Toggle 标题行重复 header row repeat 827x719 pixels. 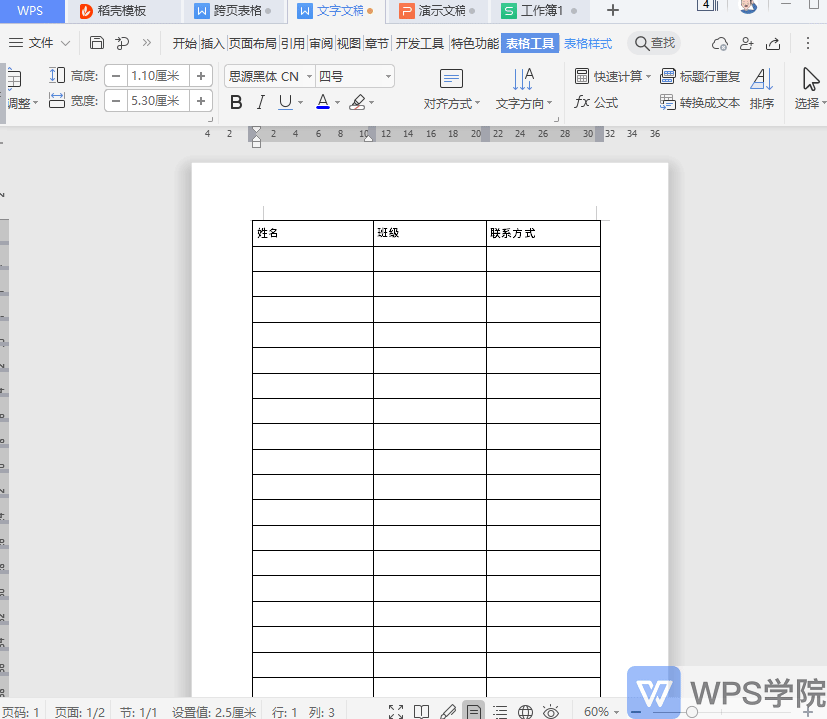[700, 76]
